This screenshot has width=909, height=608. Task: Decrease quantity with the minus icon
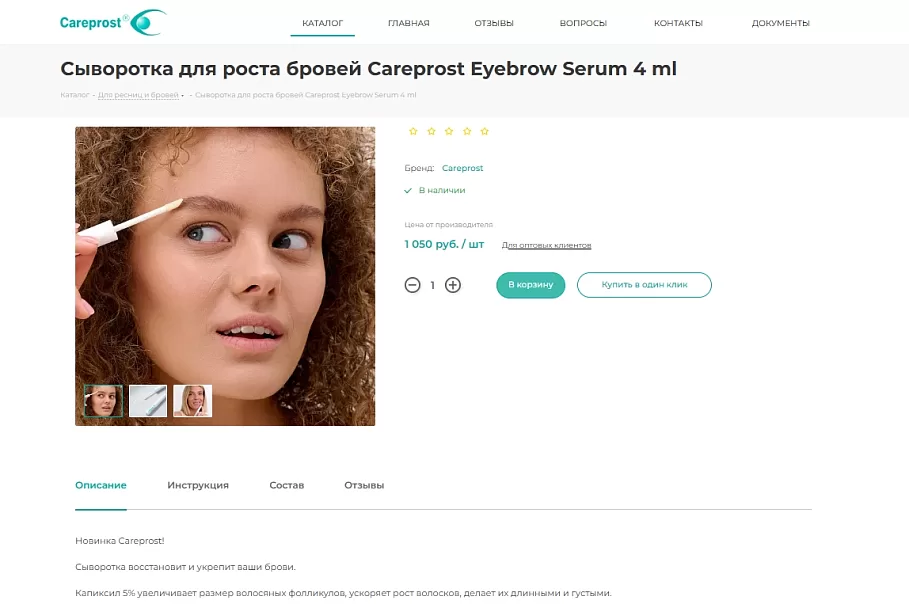tap(412, 285)
